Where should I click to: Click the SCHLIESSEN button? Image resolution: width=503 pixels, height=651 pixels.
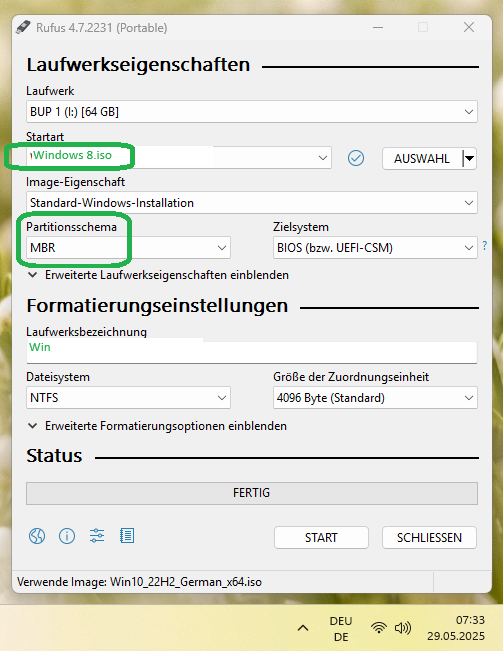click(429, 538)
